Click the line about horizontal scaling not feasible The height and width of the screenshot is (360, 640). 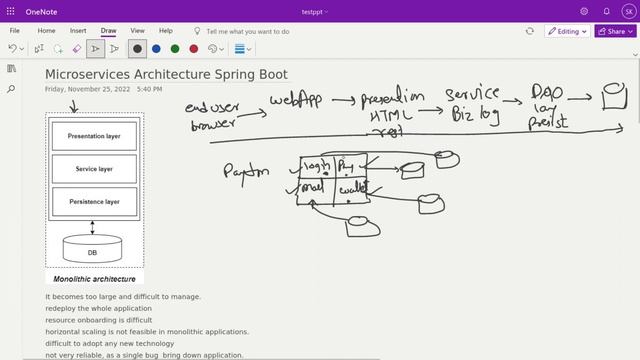tap(147, 332)
